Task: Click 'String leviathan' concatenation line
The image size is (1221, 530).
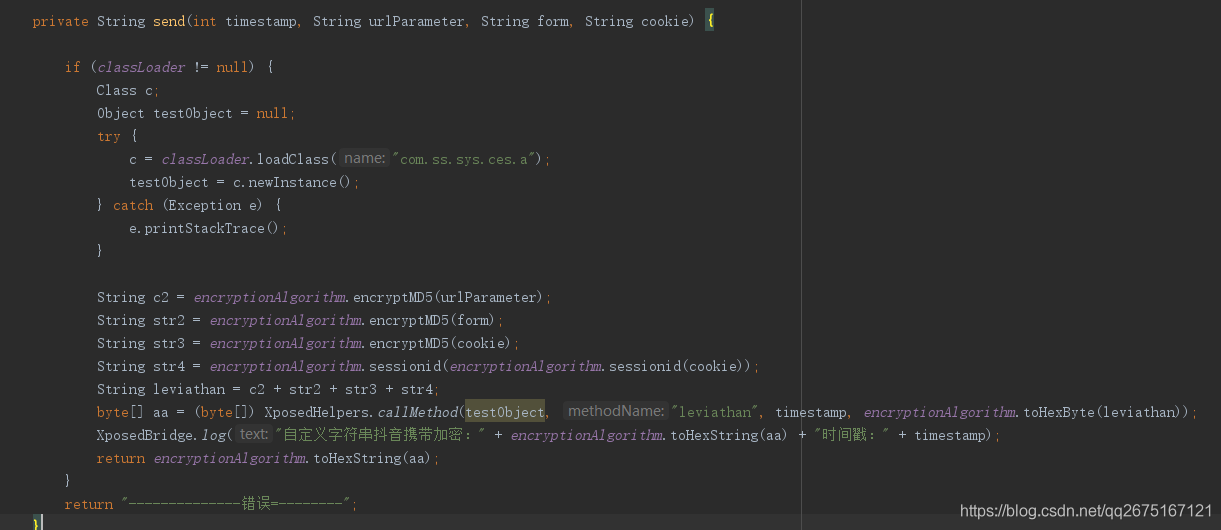Action: (269, 389)
